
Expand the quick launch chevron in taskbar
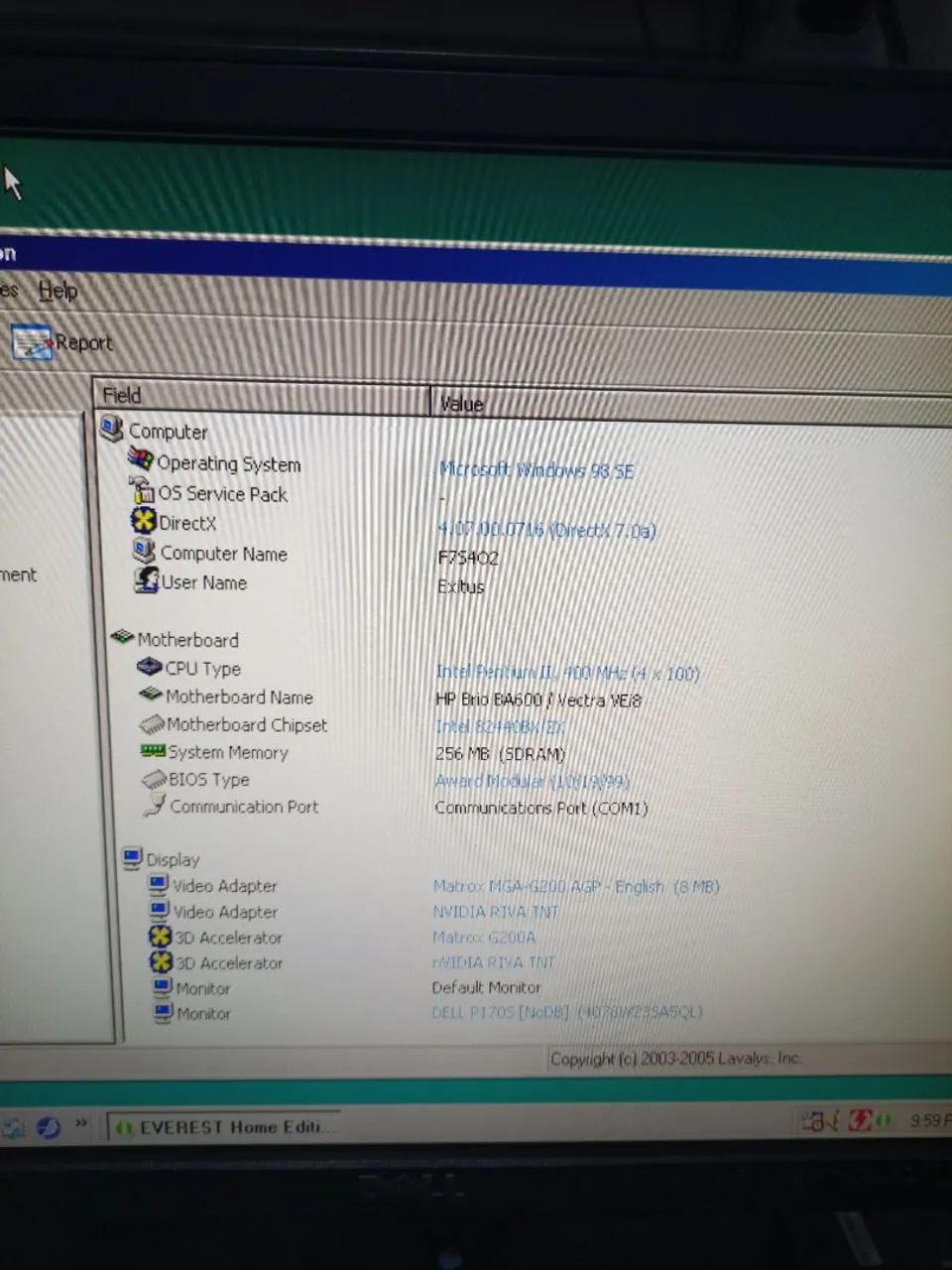coord(81,1123)
